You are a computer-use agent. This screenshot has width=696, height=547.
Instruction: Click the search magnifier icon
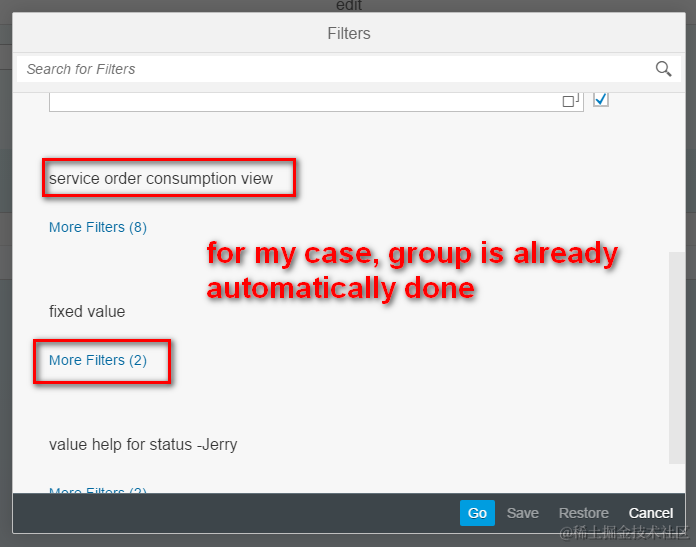coord(663,69)
